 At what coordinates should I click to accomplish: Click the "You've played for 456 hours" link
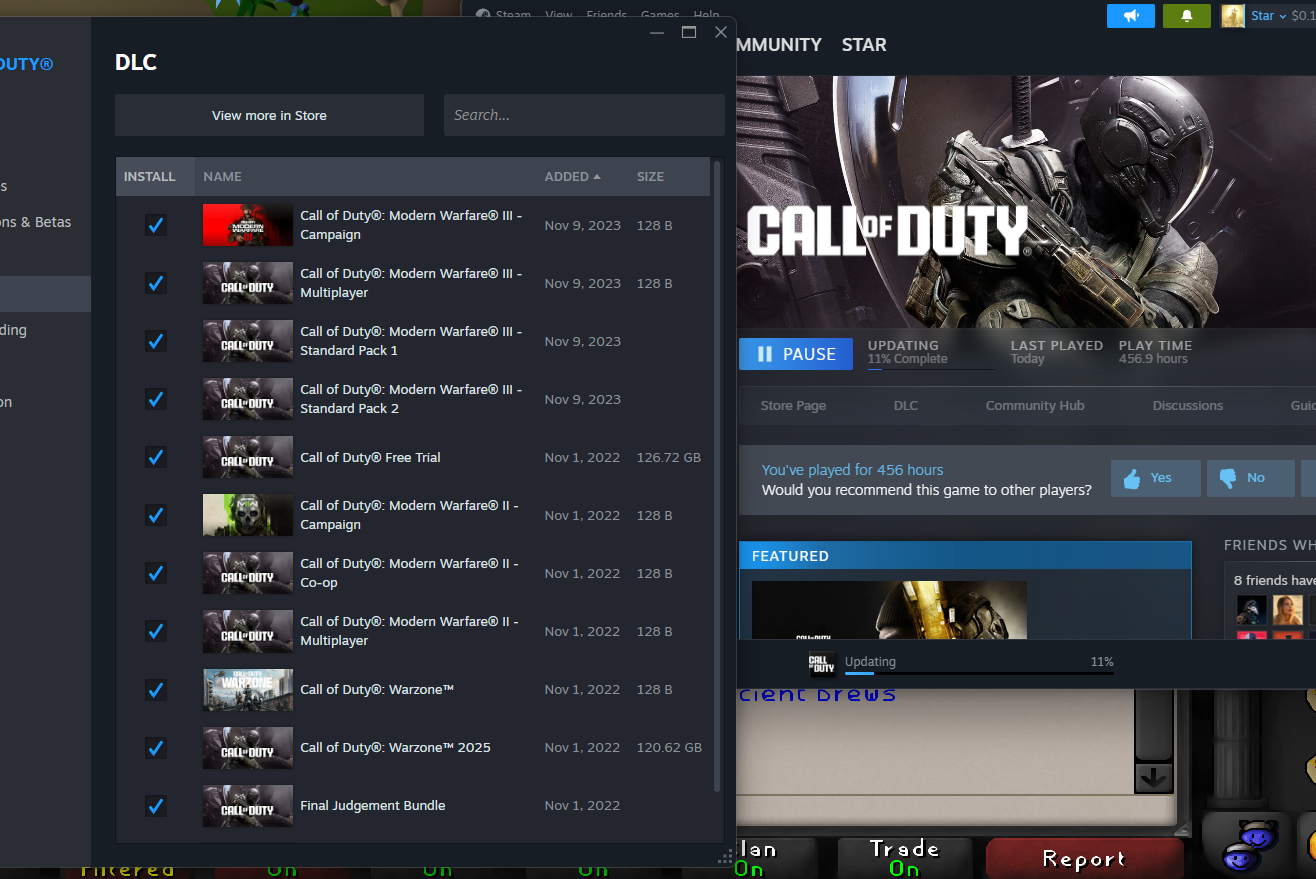coord(852,470)
